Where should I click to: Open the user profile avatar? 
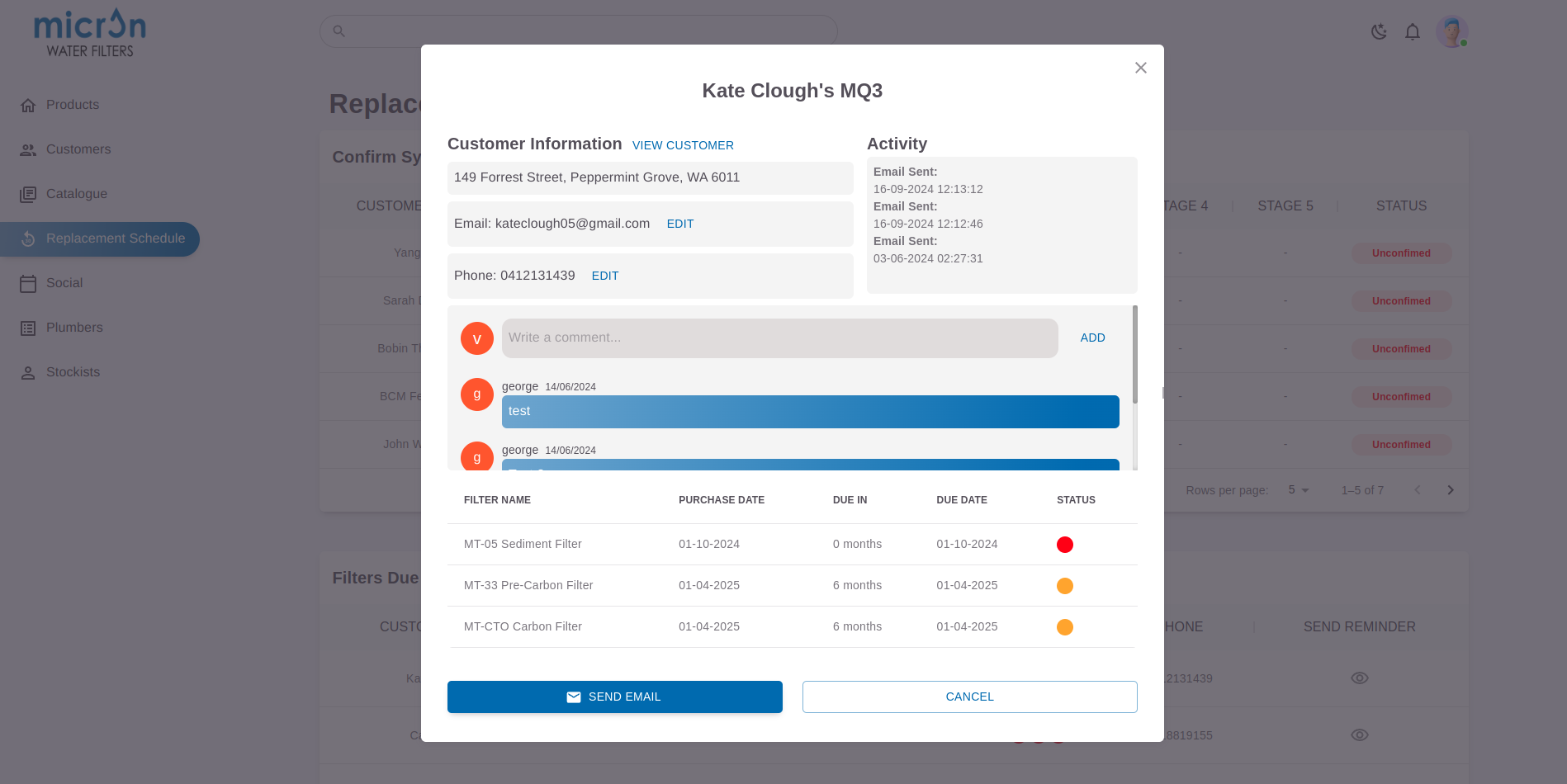click(1451, 31)
